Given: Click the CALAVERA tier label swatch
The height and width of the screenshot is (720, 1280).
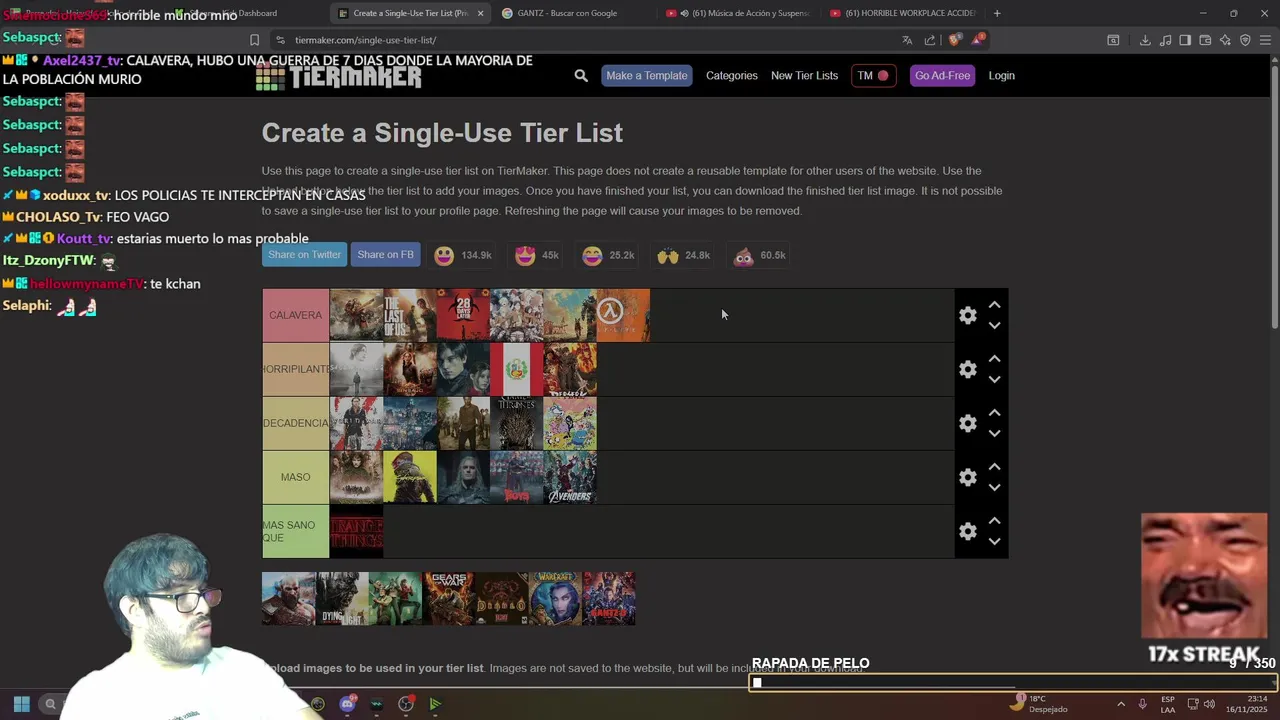Looking at the screenshot, I should point(295,315).
